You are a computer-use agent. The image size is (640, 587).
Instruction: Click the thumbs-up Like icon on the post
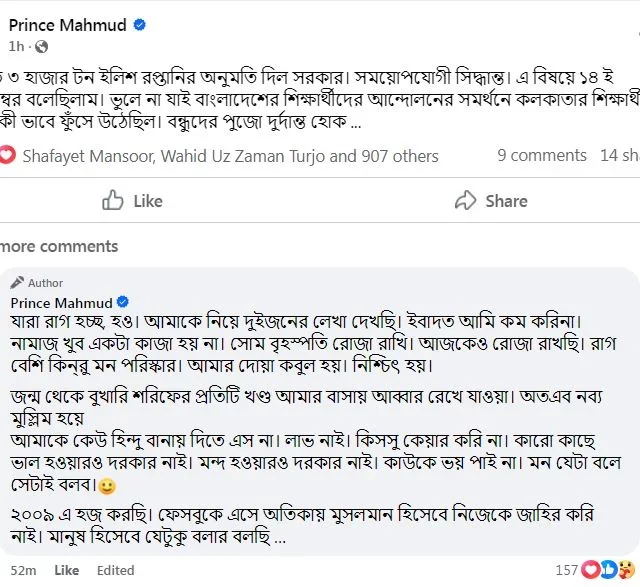112,200
